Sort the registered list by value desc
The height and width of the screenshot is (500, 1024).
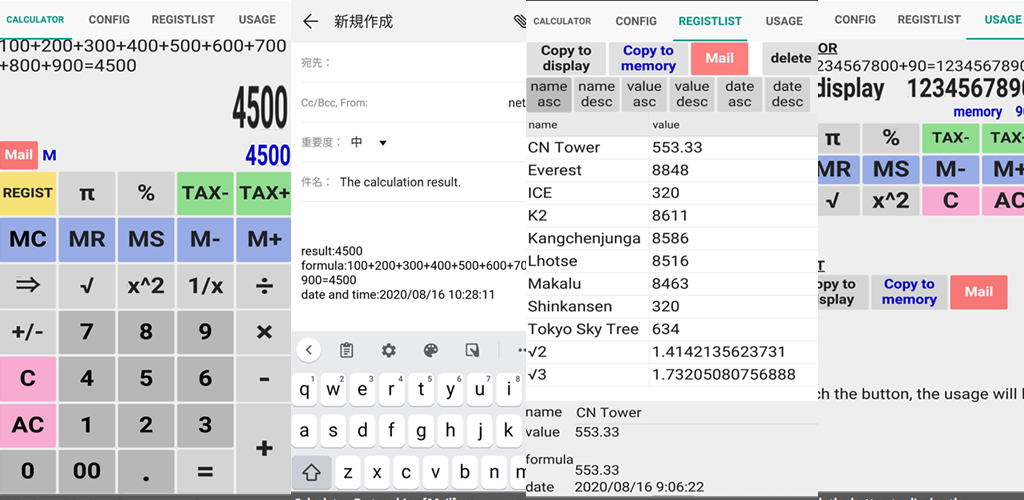[692, 94]
